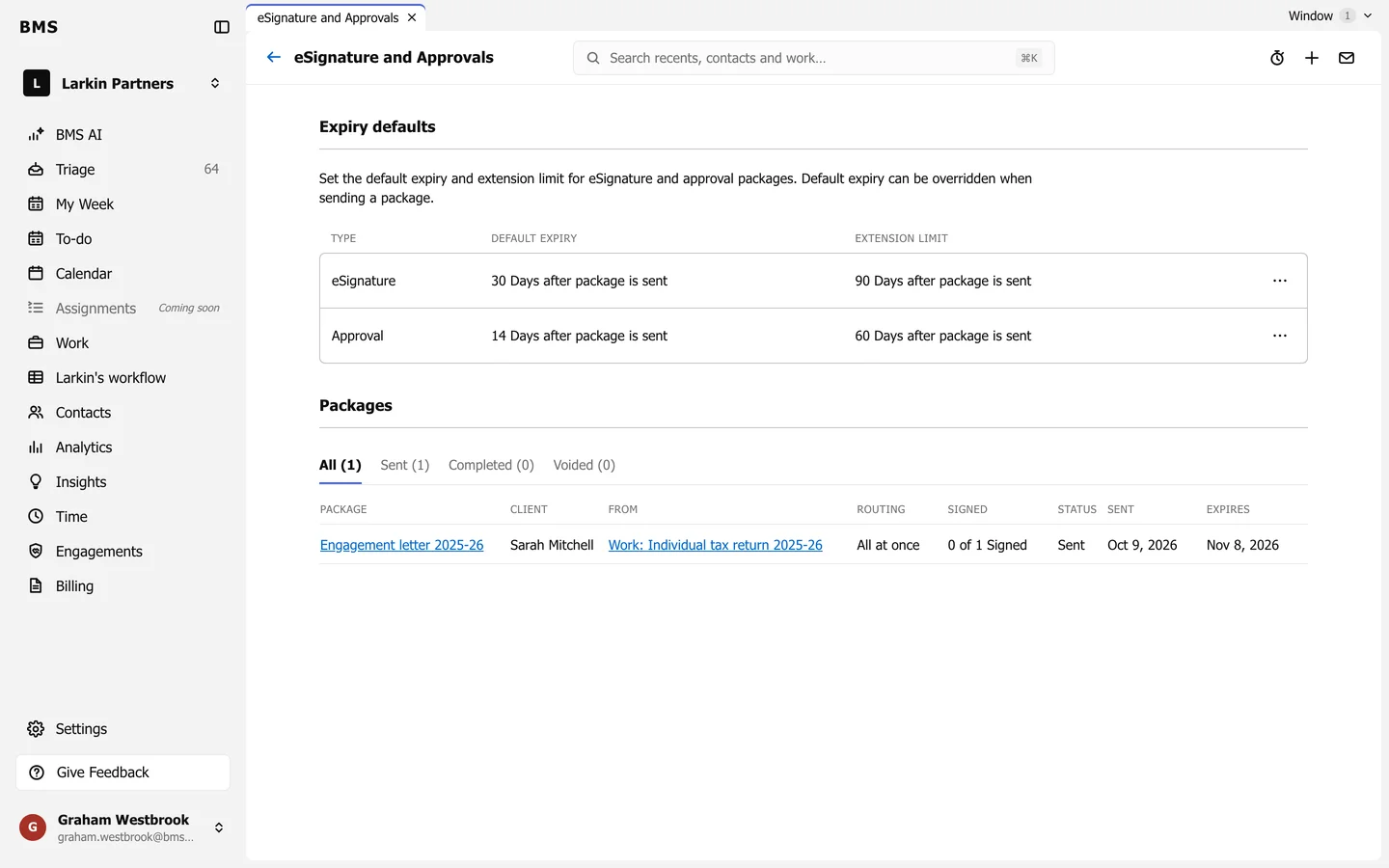Click the plus create icon
This screenshot has height=868, width=1389.
[x=1312, y=58]
